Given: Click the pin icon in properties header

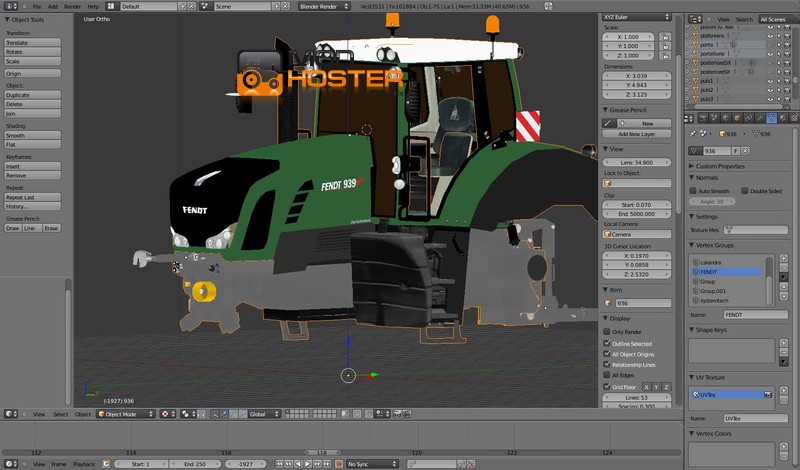Looking at the screenshot, I should 692,134.
